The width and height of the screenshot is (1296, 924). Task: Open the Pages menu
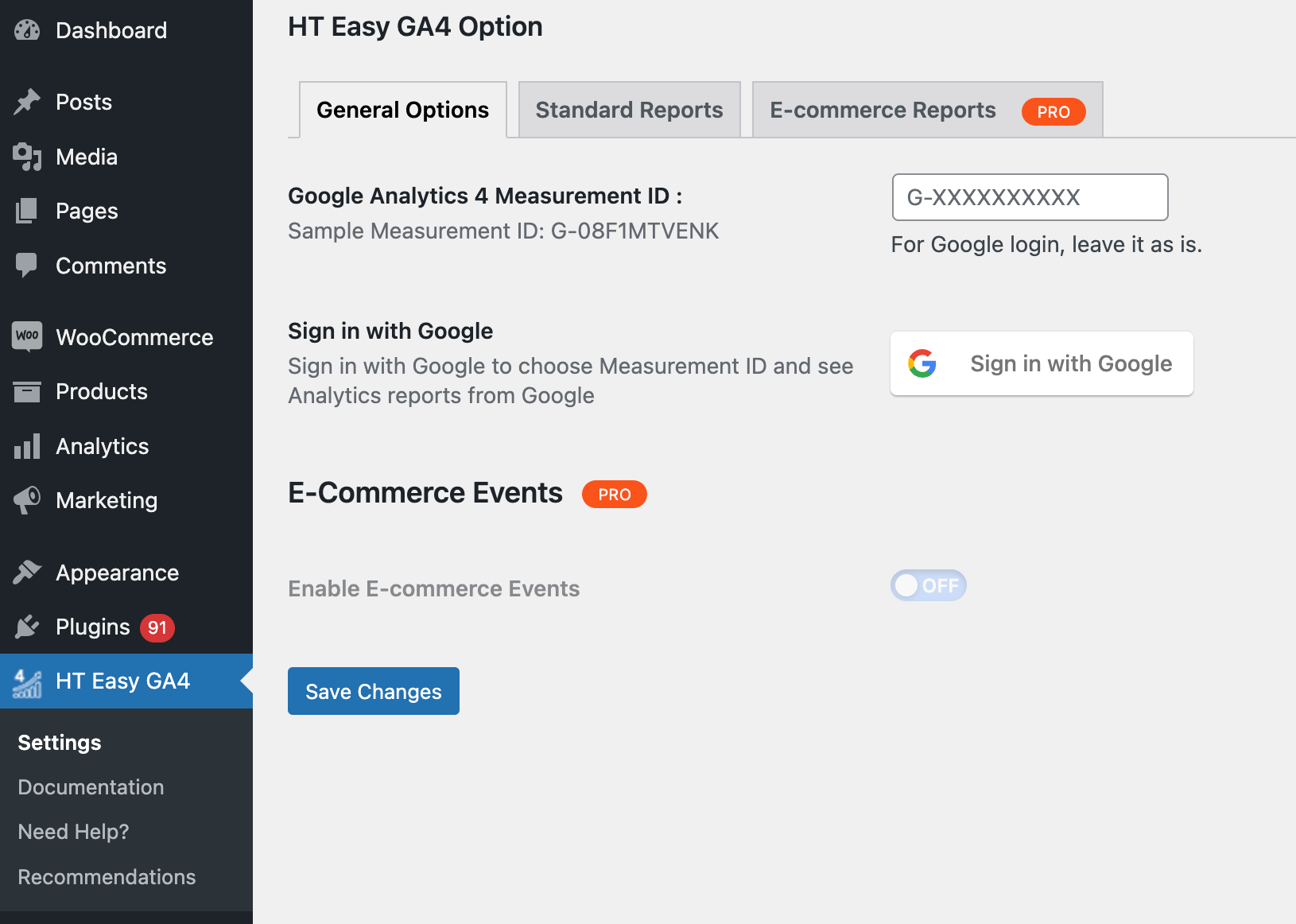(126, 211)
